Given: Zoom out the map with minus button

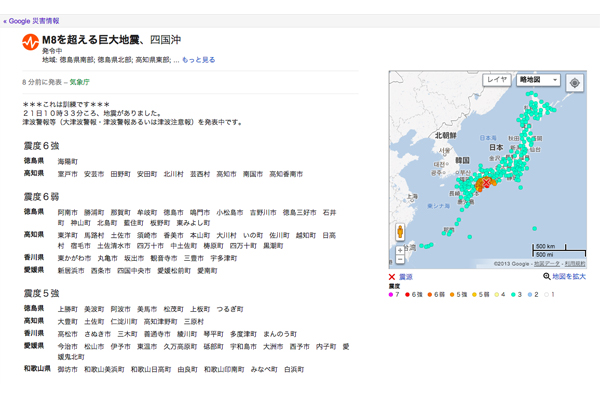Looking at the screenshot, I should point(400,258).
